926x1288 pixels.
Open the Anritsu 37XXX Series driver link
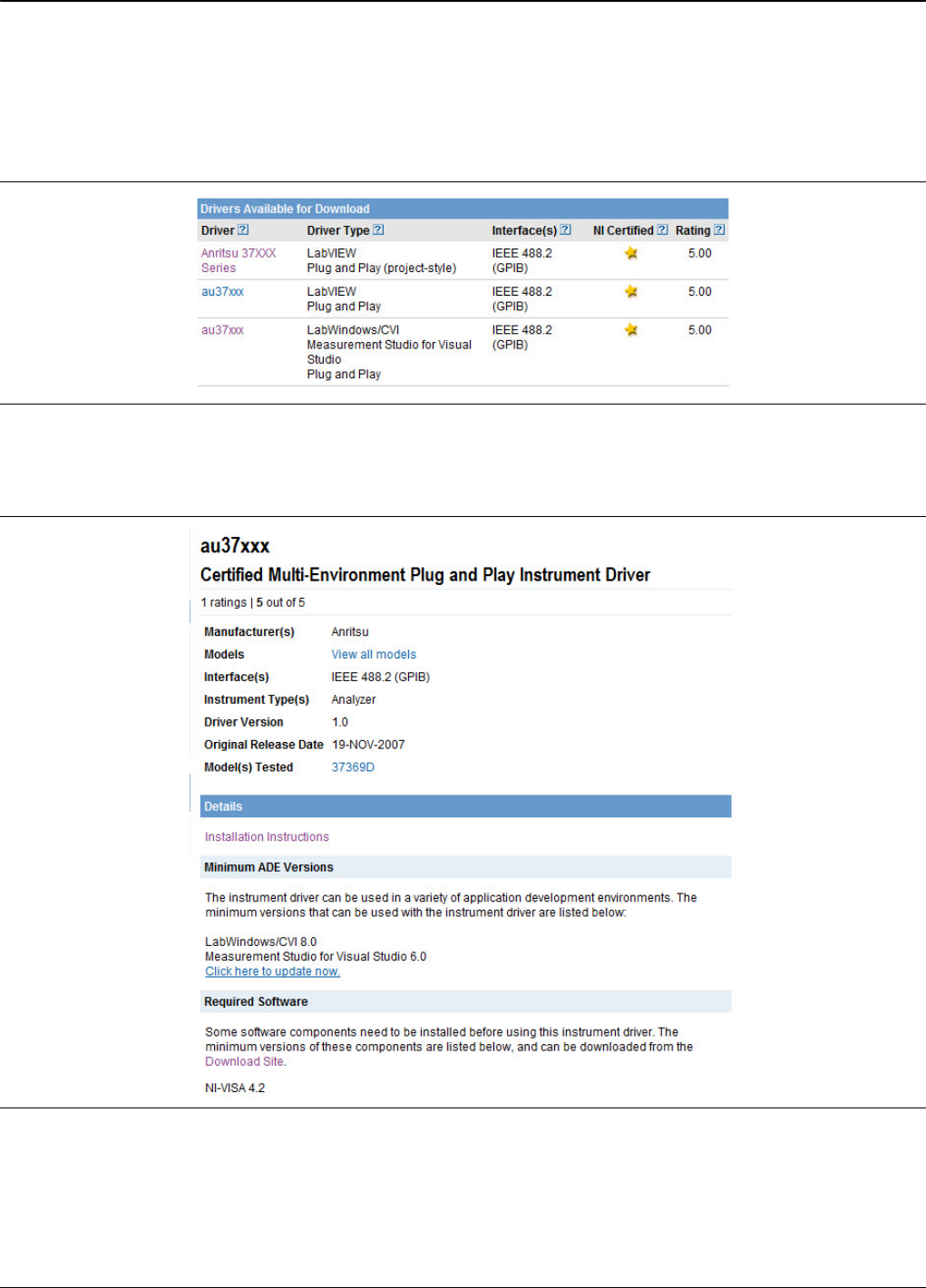coord(239,260)
